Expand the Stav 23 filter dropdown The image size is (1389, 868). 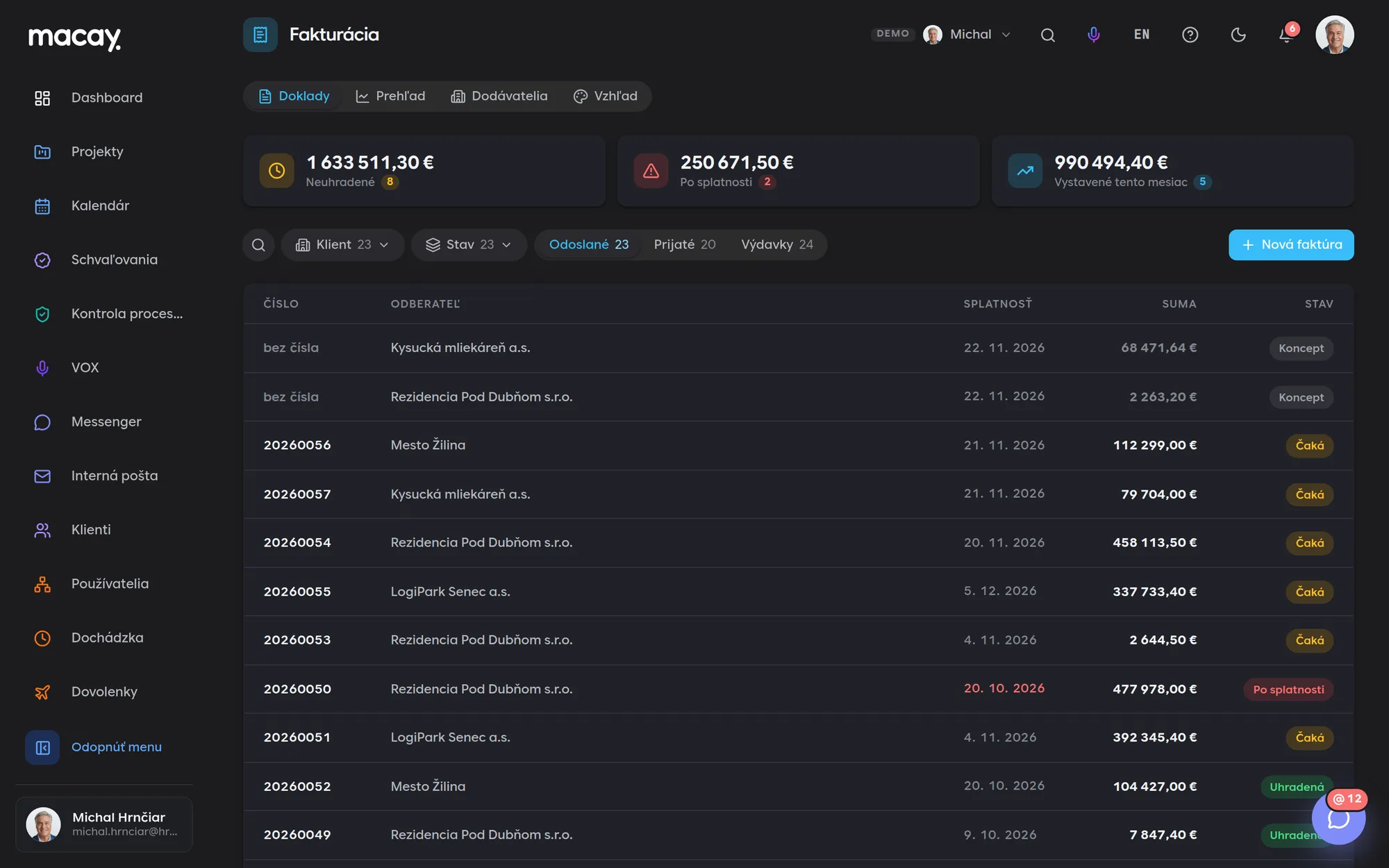click(469, 245)
